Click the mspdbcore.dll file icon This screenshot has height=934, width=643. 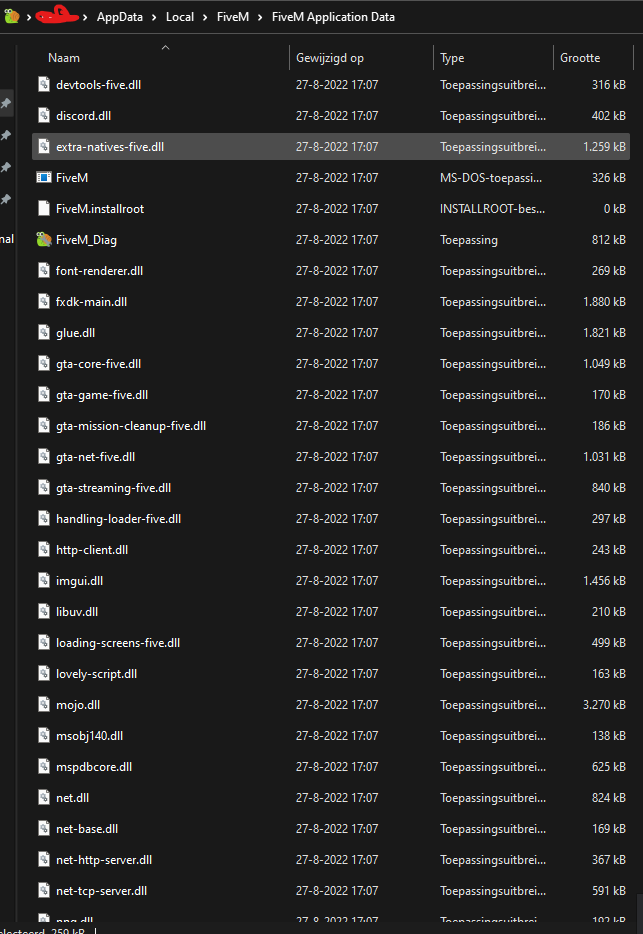tap(44, 766)
